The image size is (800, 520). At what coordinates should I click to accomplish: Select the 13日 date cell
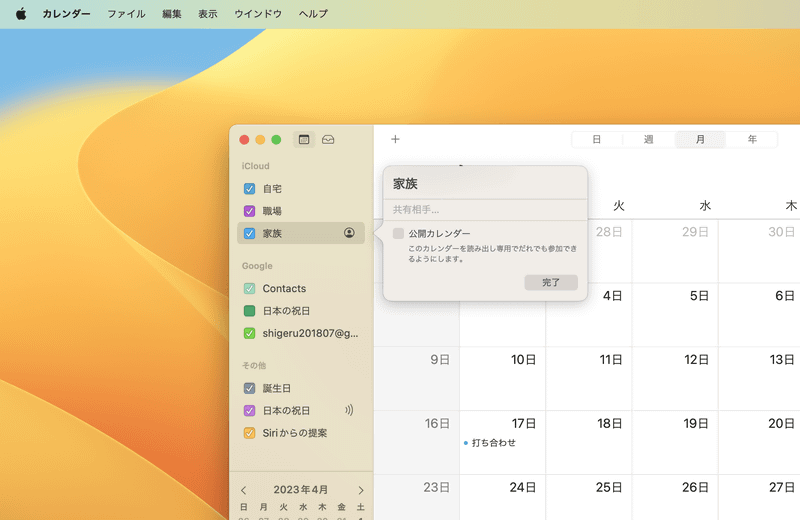[x=759, y=379]
